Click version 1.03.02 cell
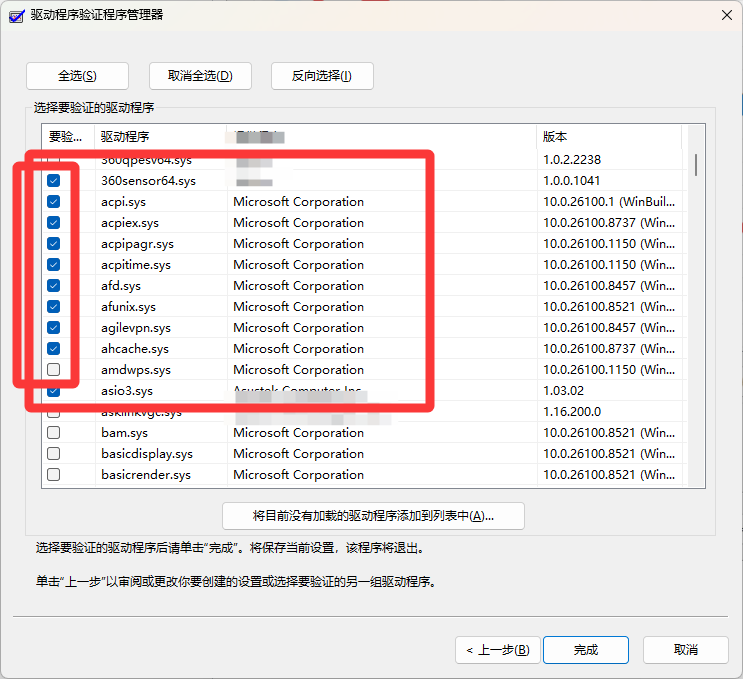743x679 pixels. pos(563,390)
